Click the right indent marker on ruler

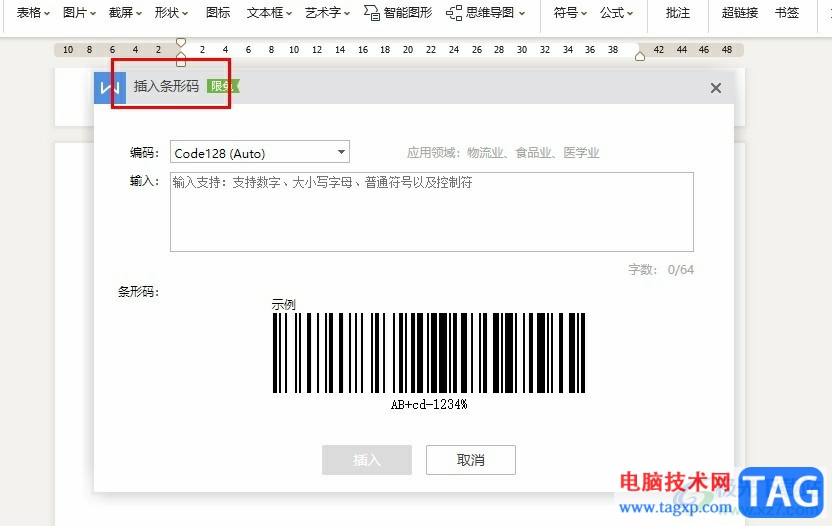point(640,56)
